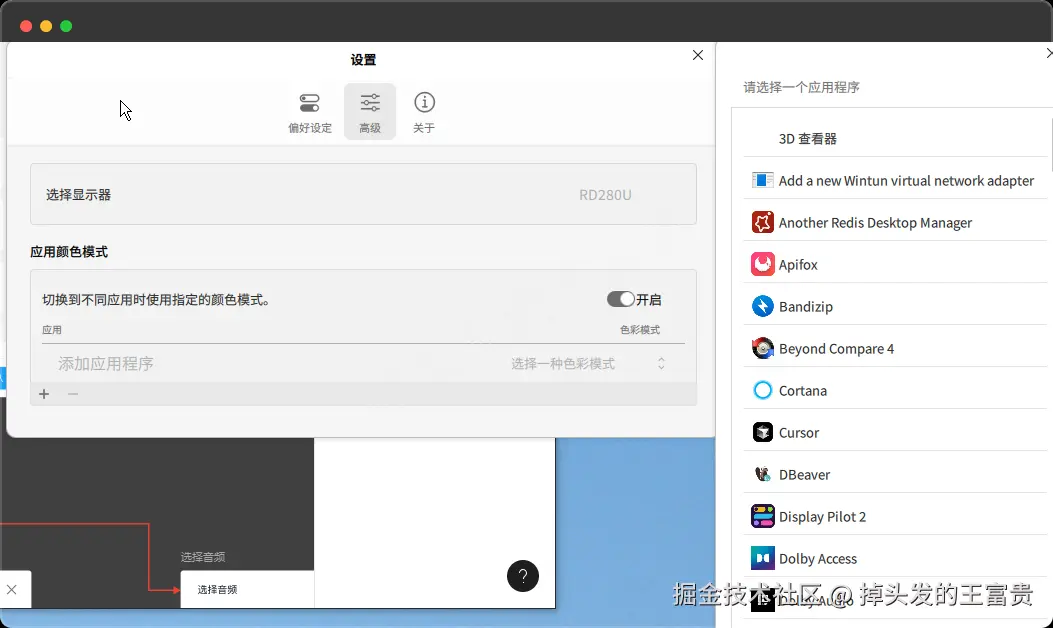This screenshot has height=628, width=1053.
Task: Select Display Pilot 2 application
Action: coord(895,517)
